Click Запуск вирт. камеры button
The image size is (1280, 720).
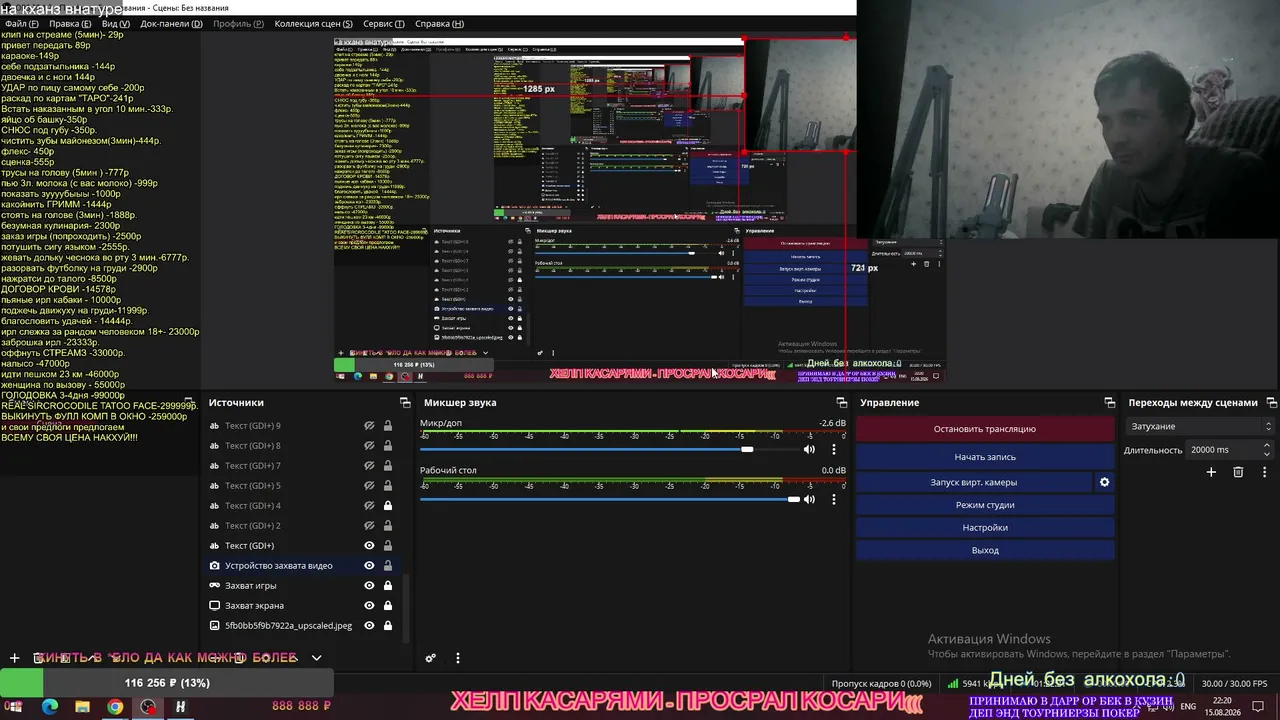tap(974, 482)
